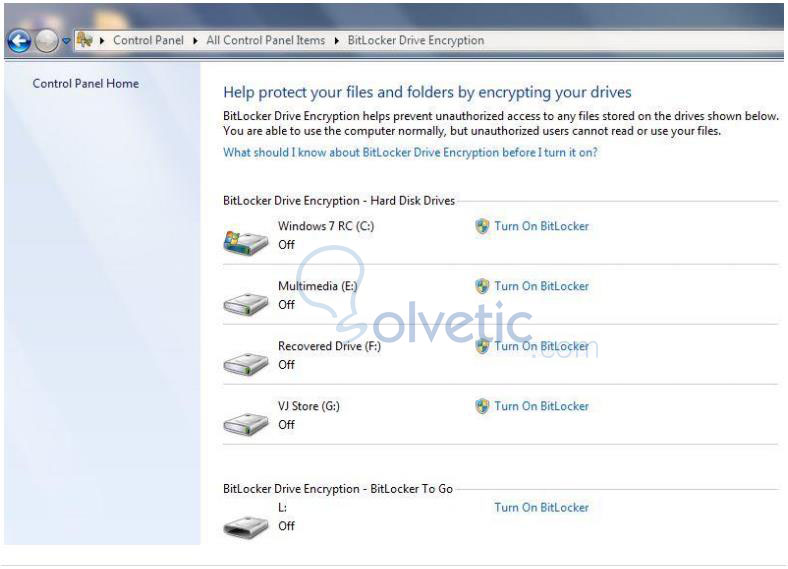Click Off status under L: drive
The image size is (788, 569).
286,526
